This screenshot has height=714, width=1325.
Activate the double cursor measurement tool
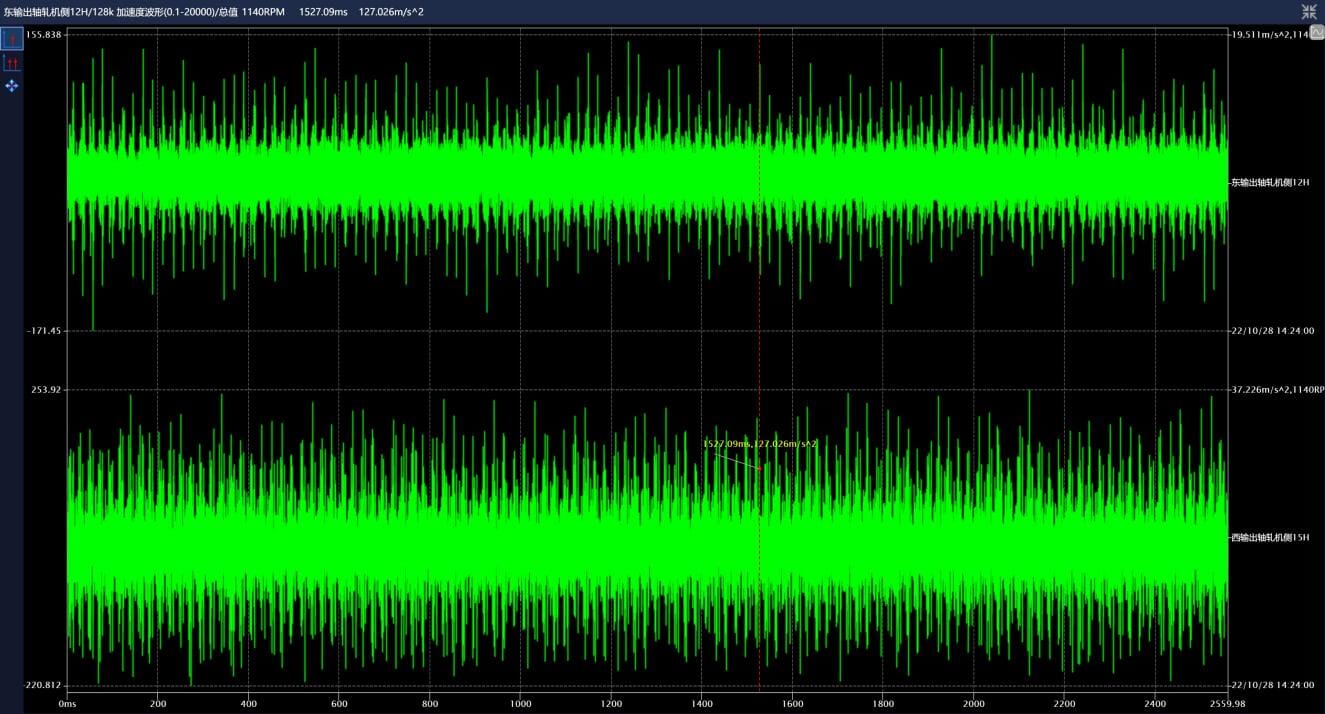[x=12, y=63]
